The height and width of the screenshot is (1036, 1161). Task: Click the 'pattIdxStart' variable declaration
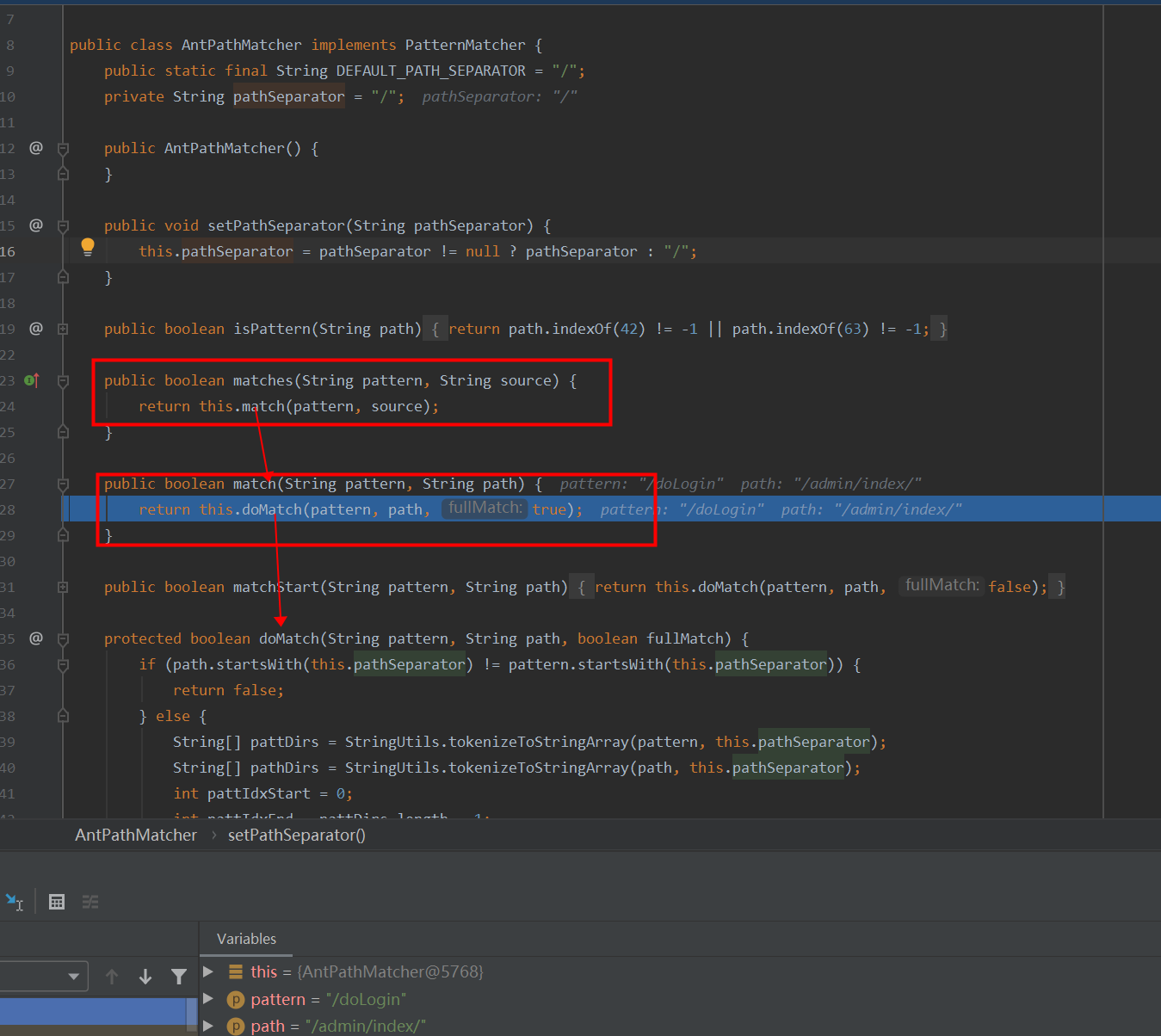(259, 793)
